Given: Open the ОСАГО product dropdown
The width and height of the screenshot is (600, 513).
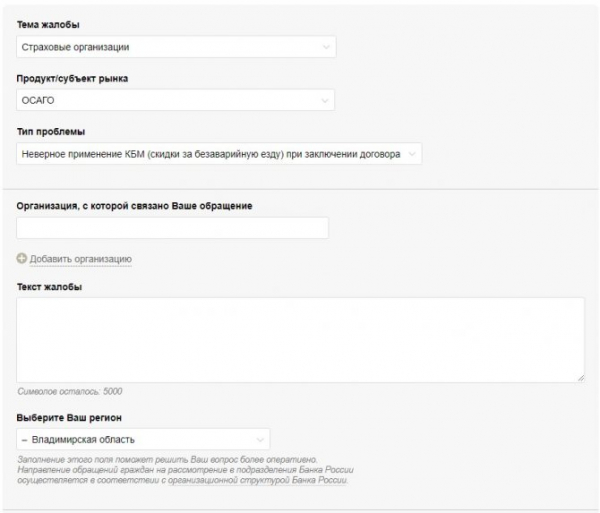Looking at the screenshot, I should (176, 100).
